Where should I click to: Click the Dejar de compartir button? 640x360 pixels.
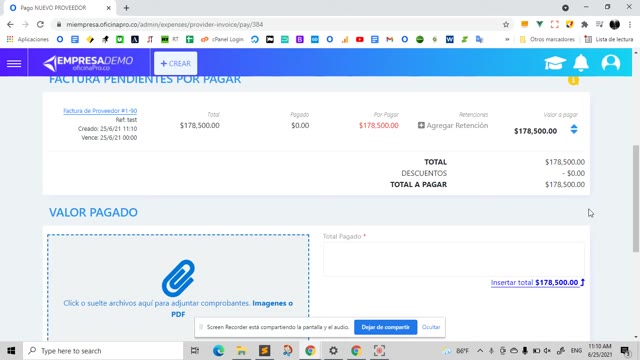point(386,327)
